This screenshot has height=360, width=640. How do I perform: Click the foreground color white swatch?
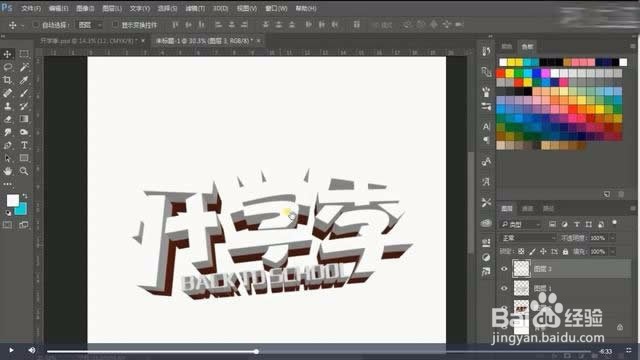coord(13,200)
